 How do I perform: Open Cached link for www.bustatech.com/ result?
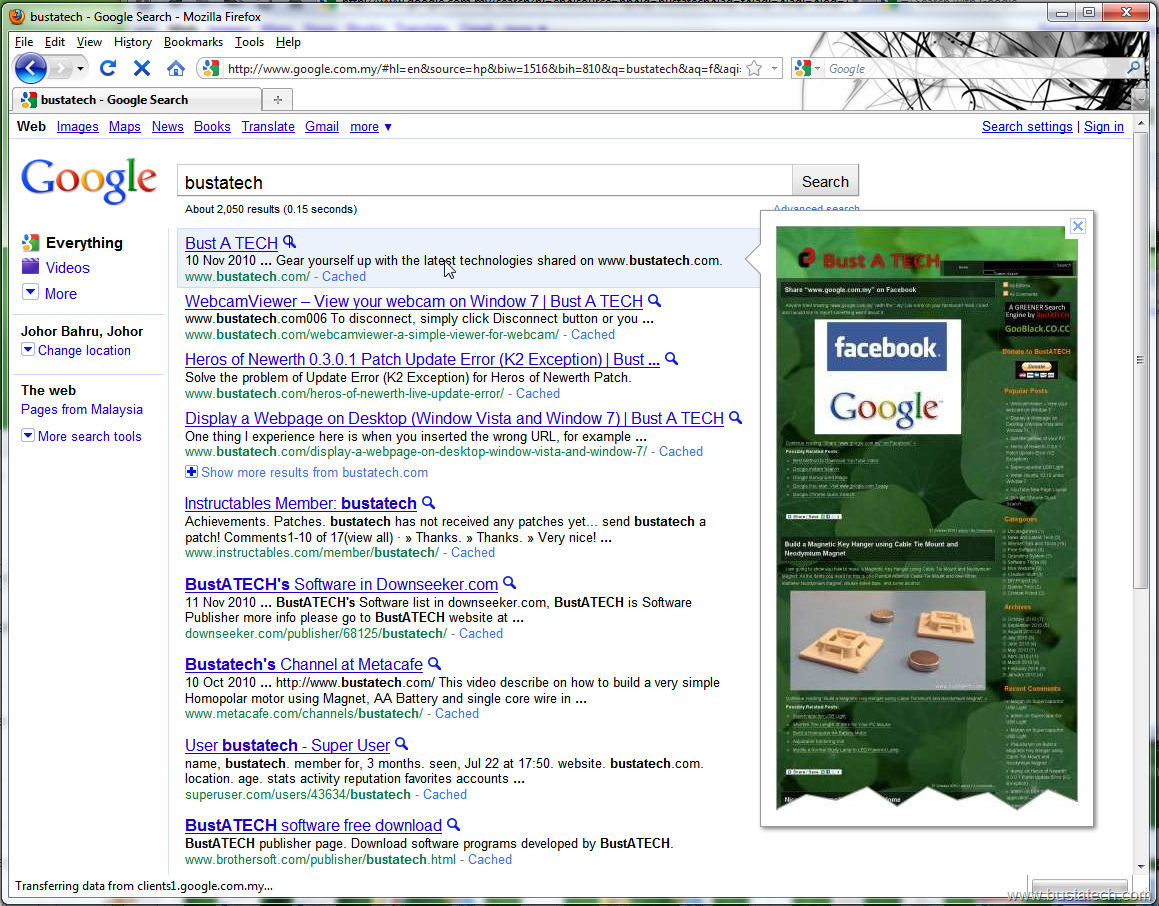tap(344, 276)
